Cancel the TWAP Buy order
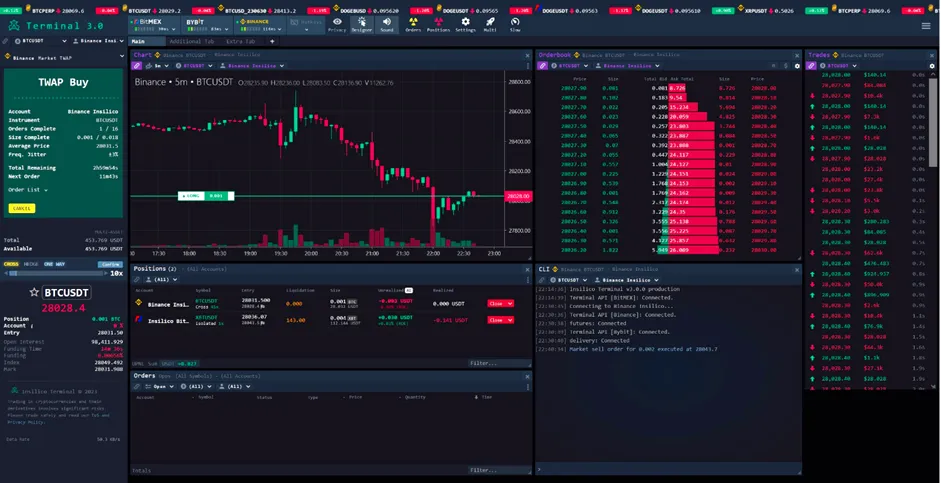The height and width of the screenshot is (483, 941). tap(22, 208)
